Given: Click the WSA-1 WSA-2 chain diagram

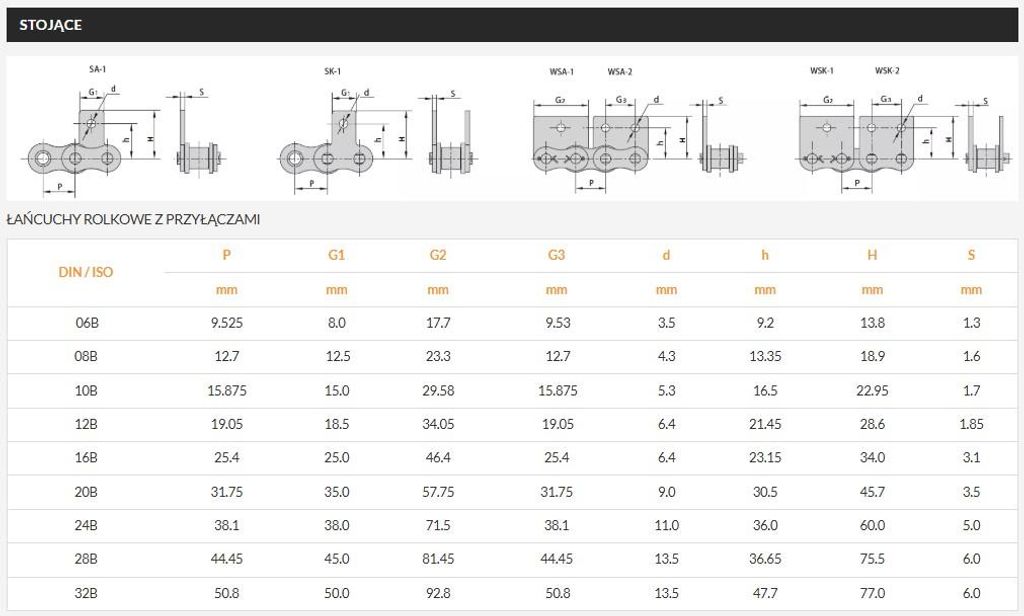Looking at the screenshot, I should (x=639, y=129).
